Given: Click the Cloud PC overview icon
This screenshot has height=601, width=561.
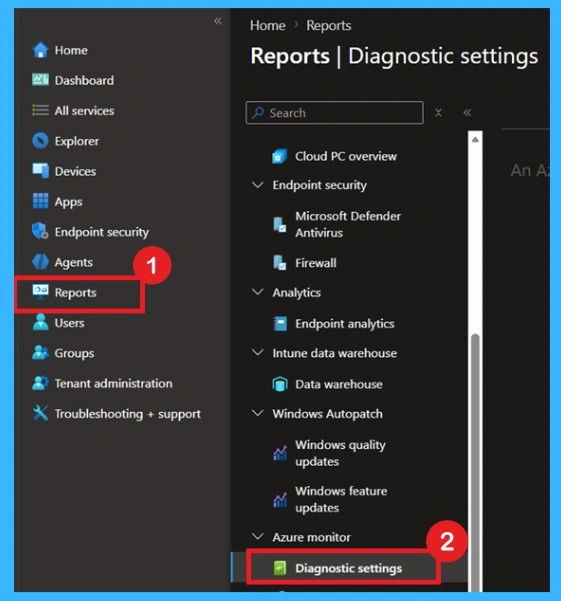Looking at the screenshot, I should (280, 156).
